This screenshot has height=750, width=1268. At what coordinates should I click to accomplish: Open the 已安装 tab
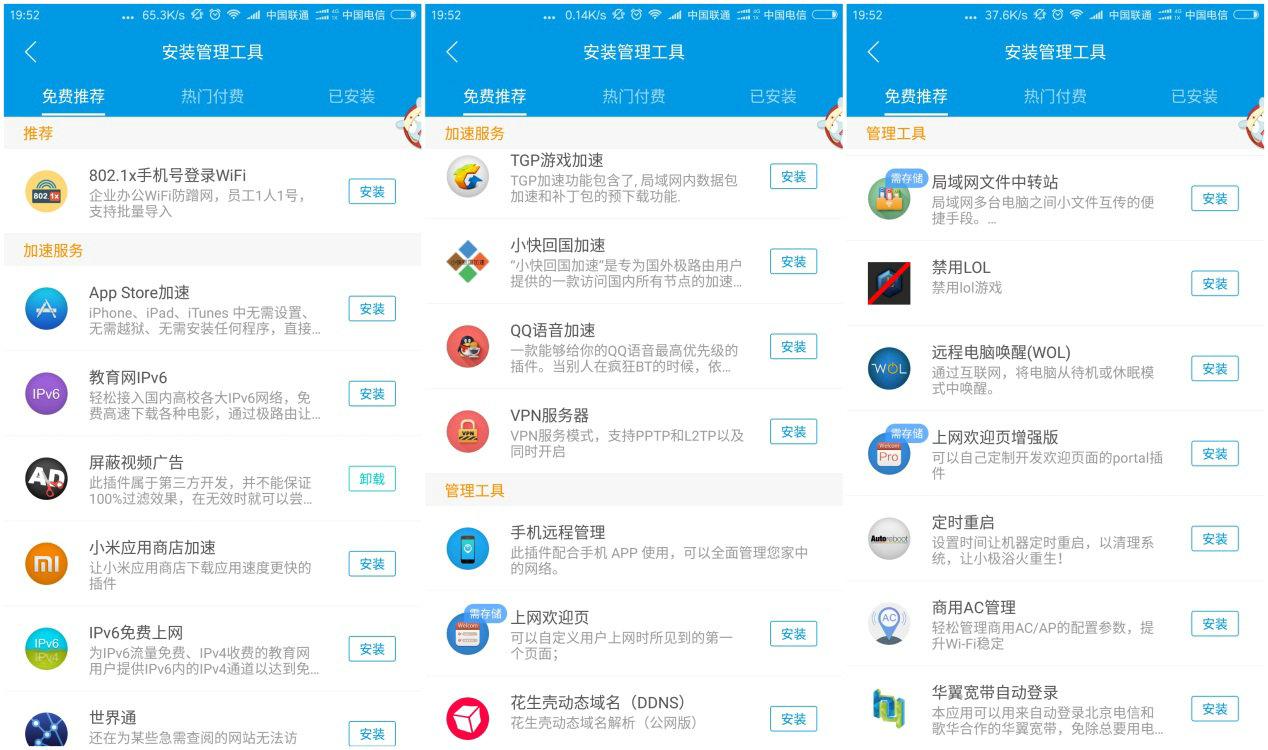click(352, 96)
